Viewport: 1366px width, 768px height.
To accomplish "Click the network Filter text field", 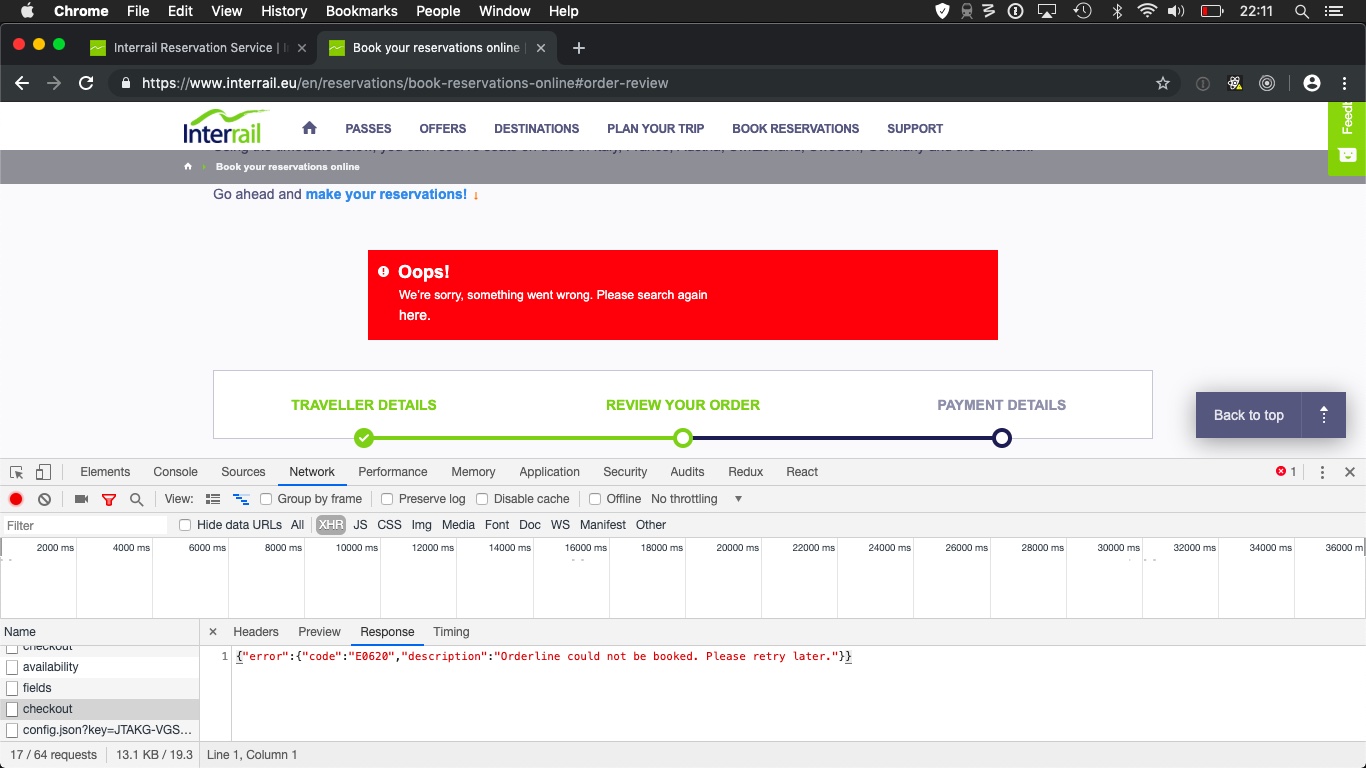I will pos(85,525).
